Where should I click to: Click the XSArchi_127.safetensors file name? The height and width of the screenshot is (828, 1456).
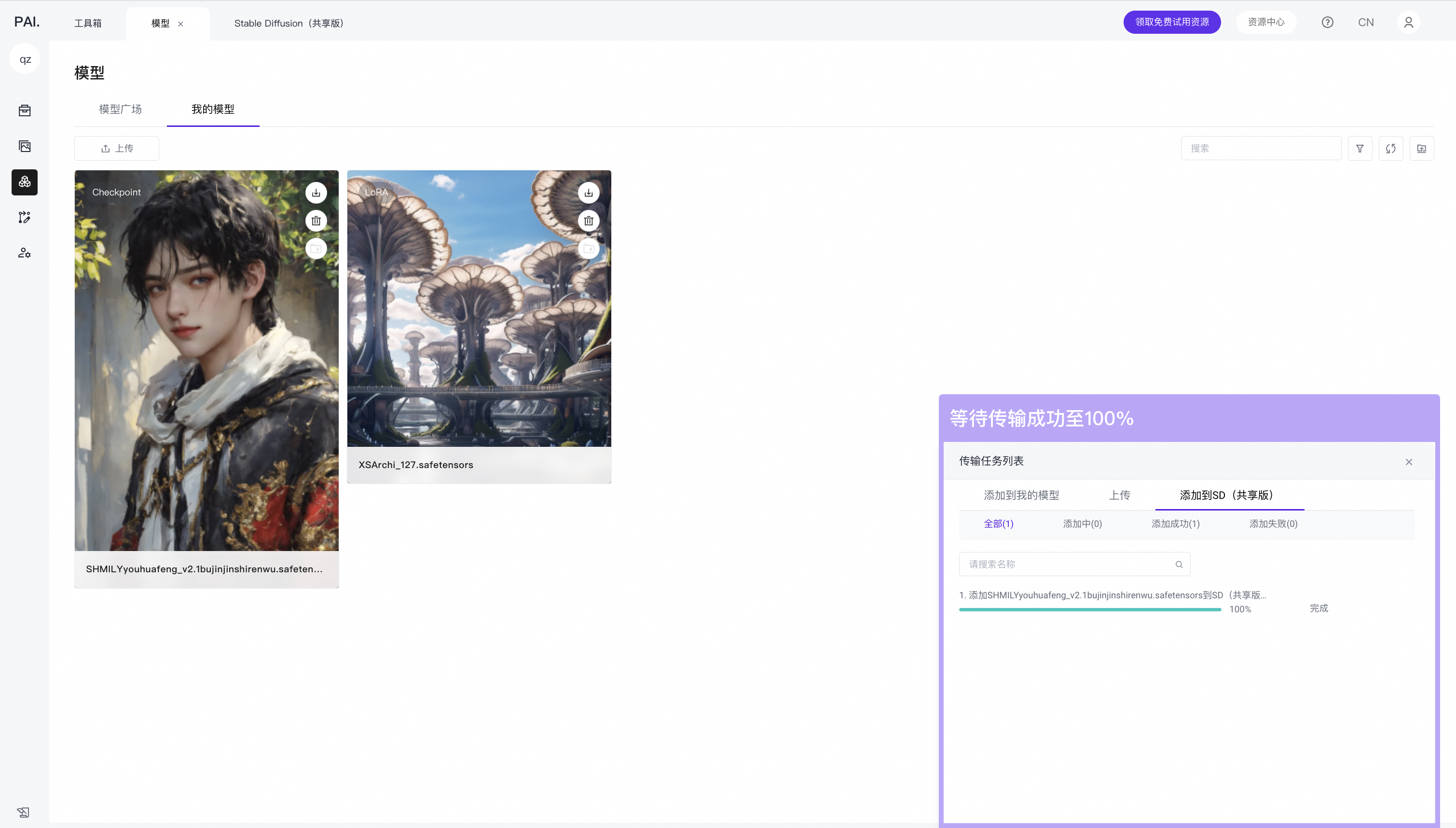tap(415, 465)
